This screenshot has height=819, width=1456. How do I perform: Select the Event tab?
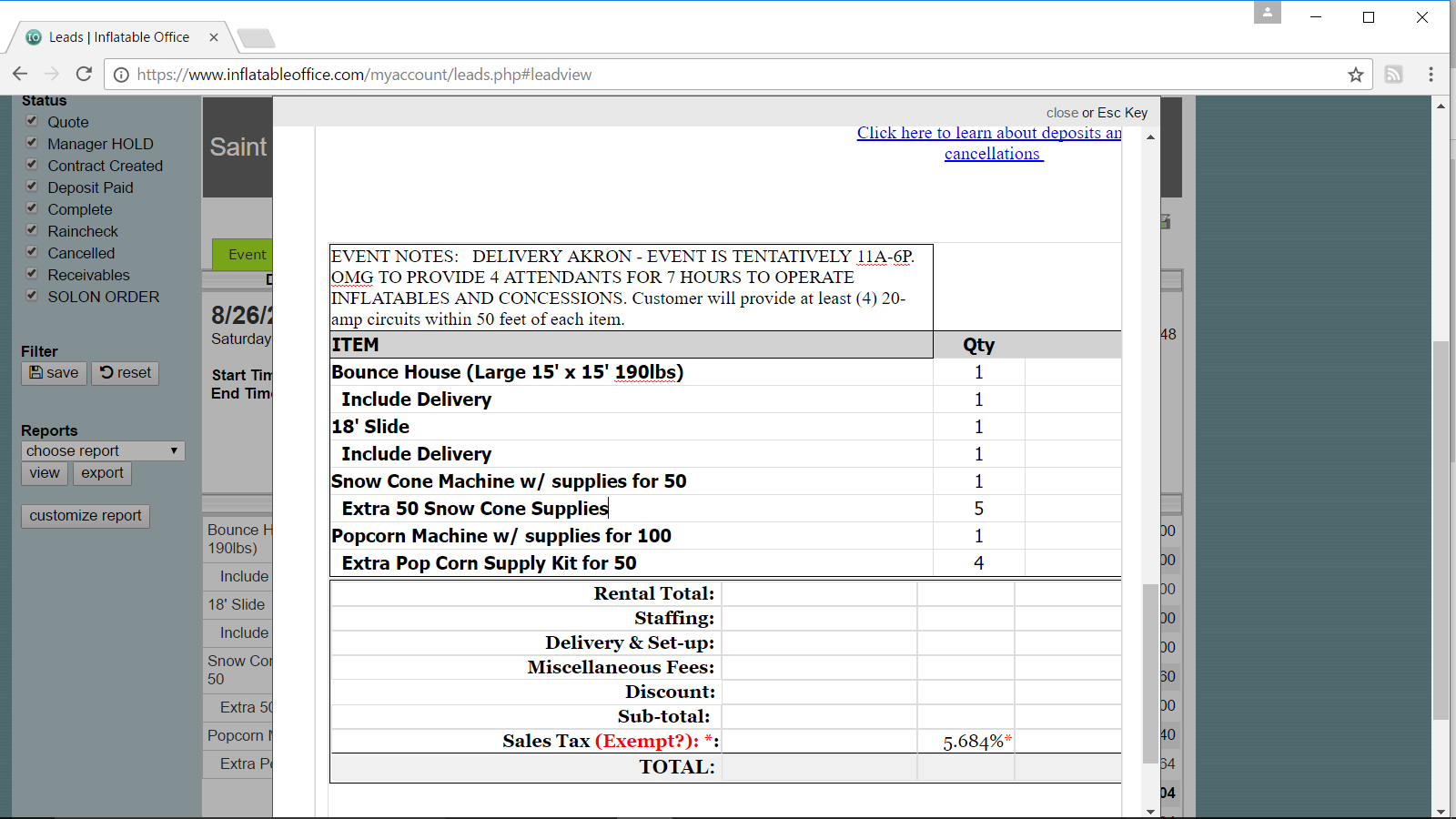point(242,255)
